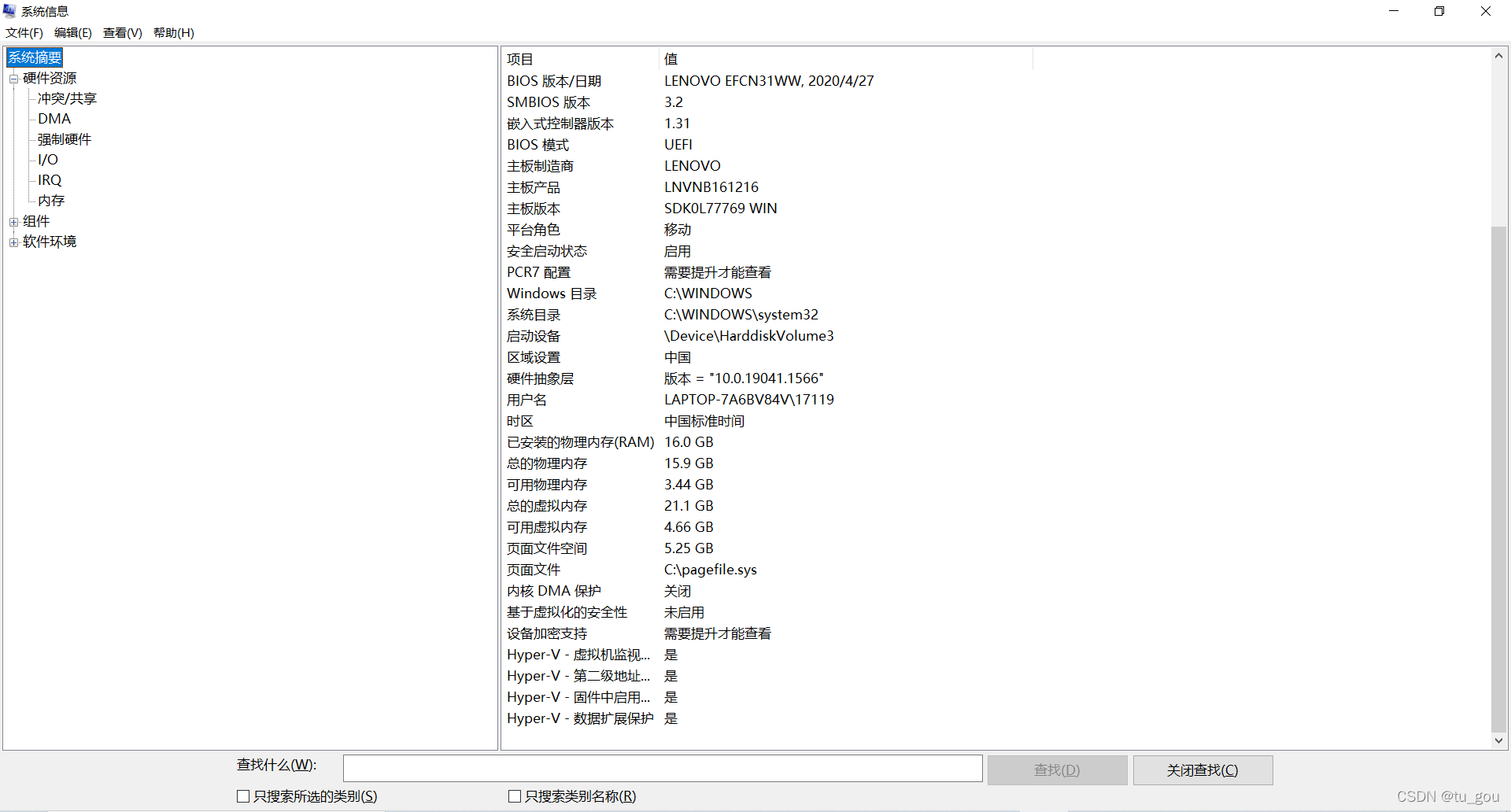Click the 查找(D) button

point(1057,770)
